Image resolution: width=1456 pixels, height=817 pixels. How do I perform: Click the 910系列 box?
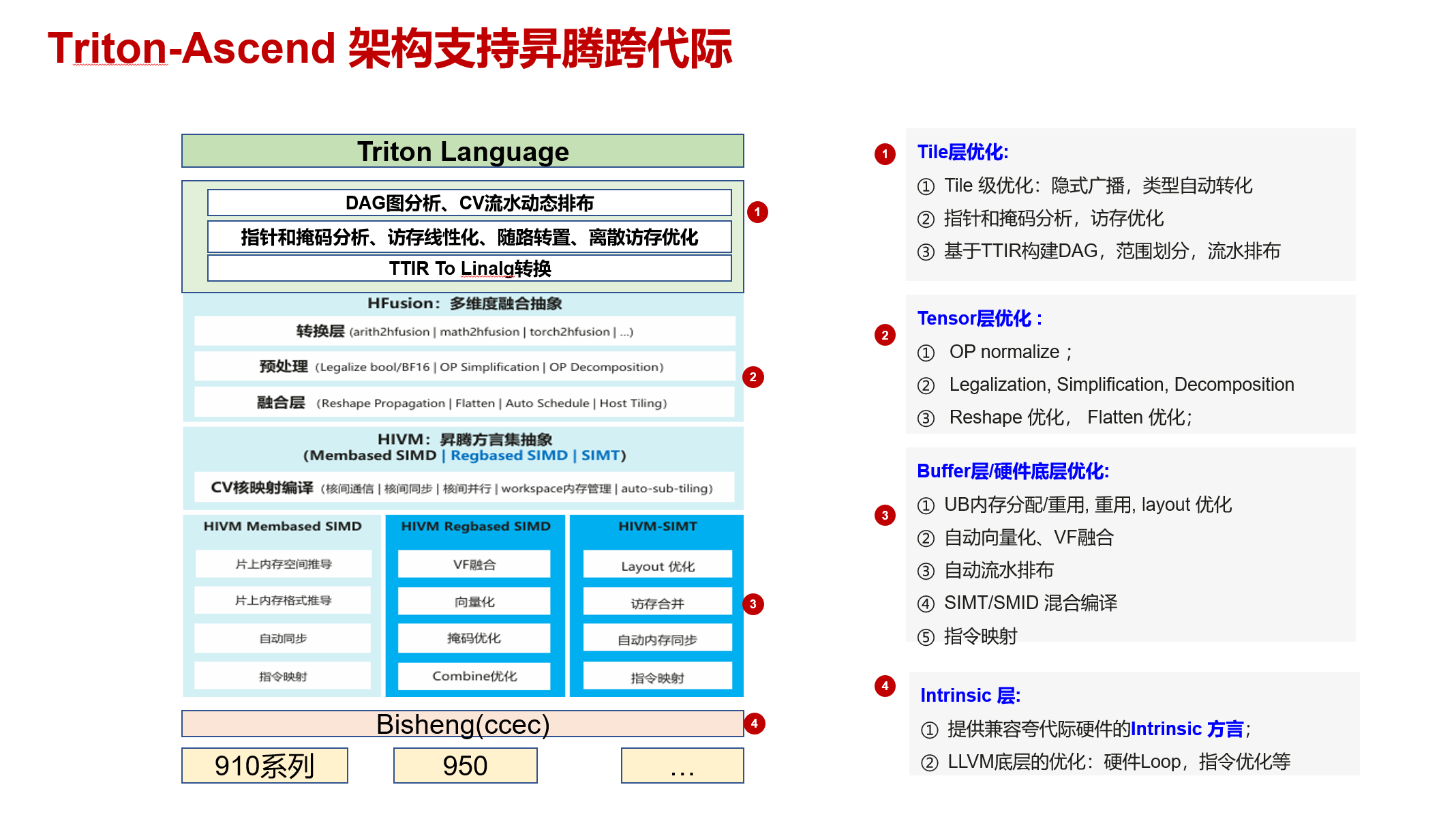point(264,766)
